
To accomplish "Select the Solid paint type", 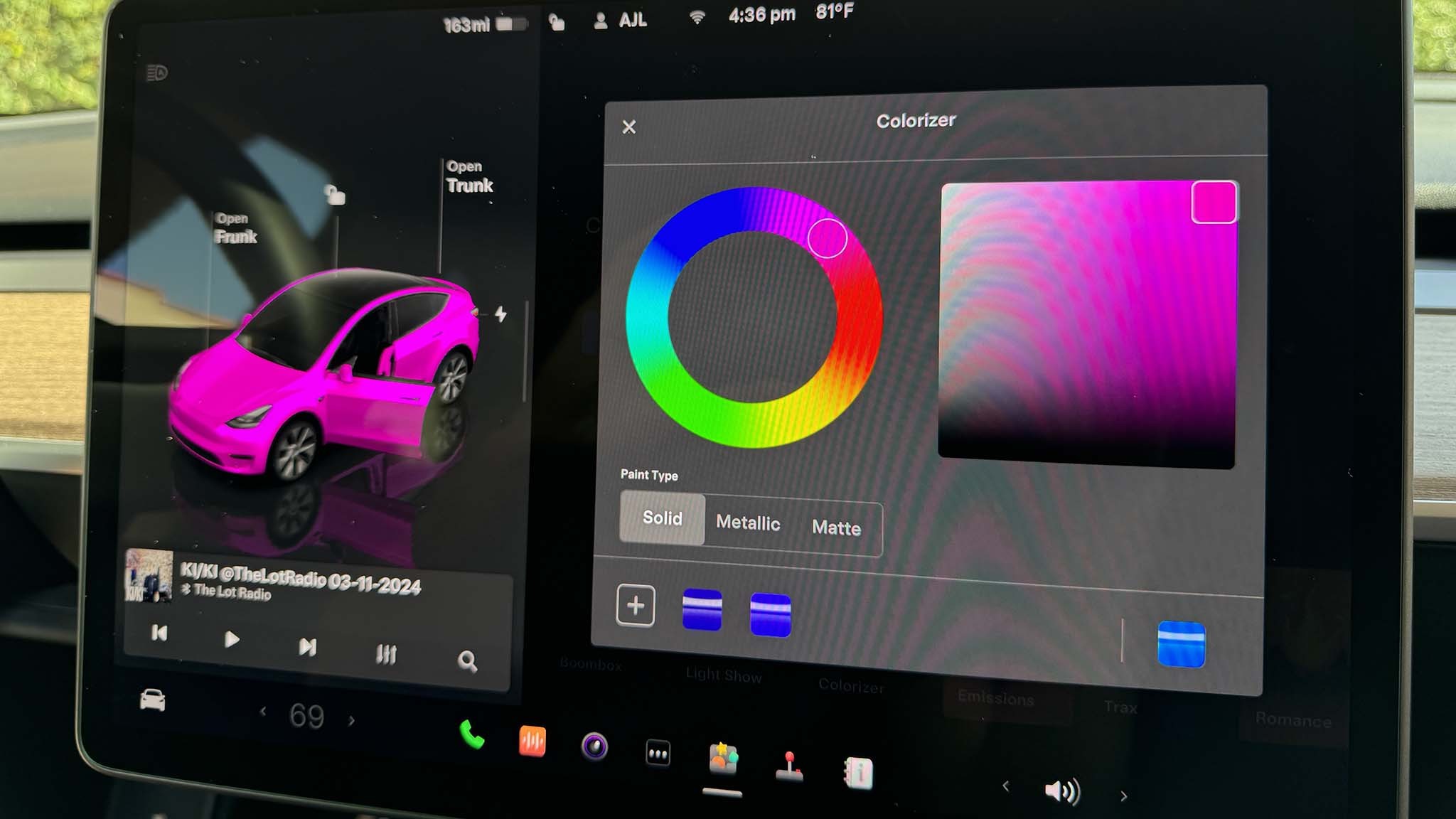I will point(662,518).
